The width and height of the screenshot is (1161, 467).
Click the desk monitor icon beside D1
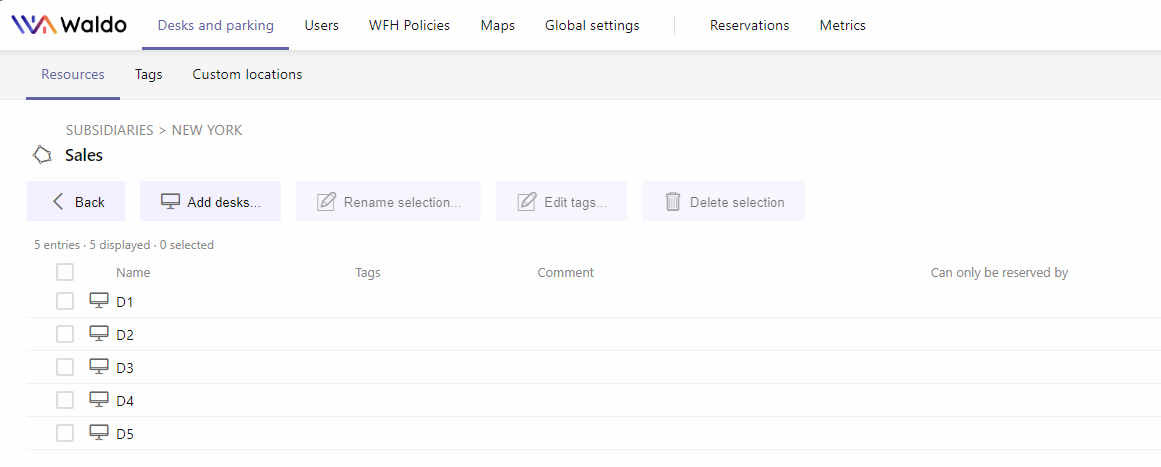click(x=98, y=301)
